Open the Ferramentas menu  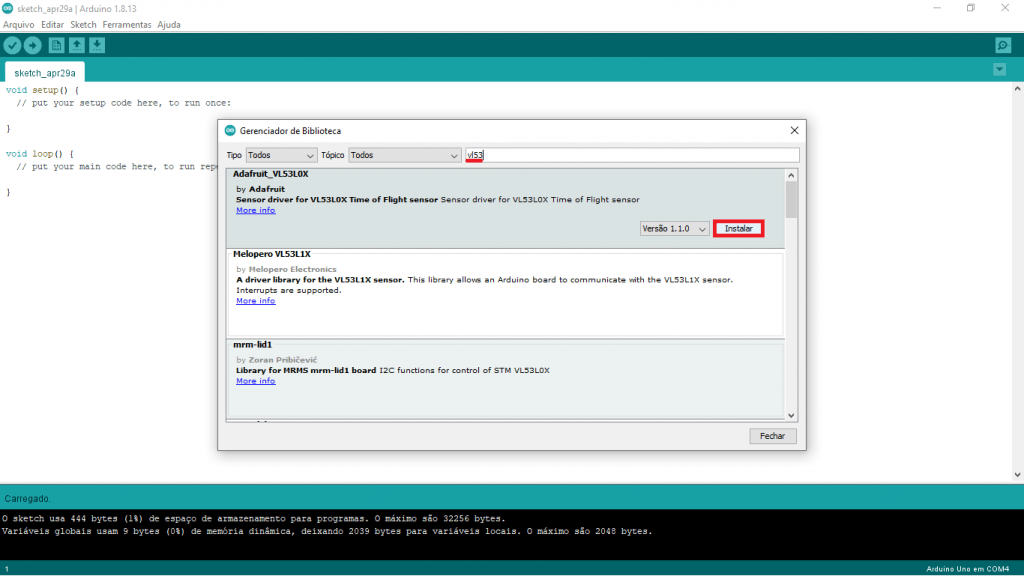(x=126, y=24)
